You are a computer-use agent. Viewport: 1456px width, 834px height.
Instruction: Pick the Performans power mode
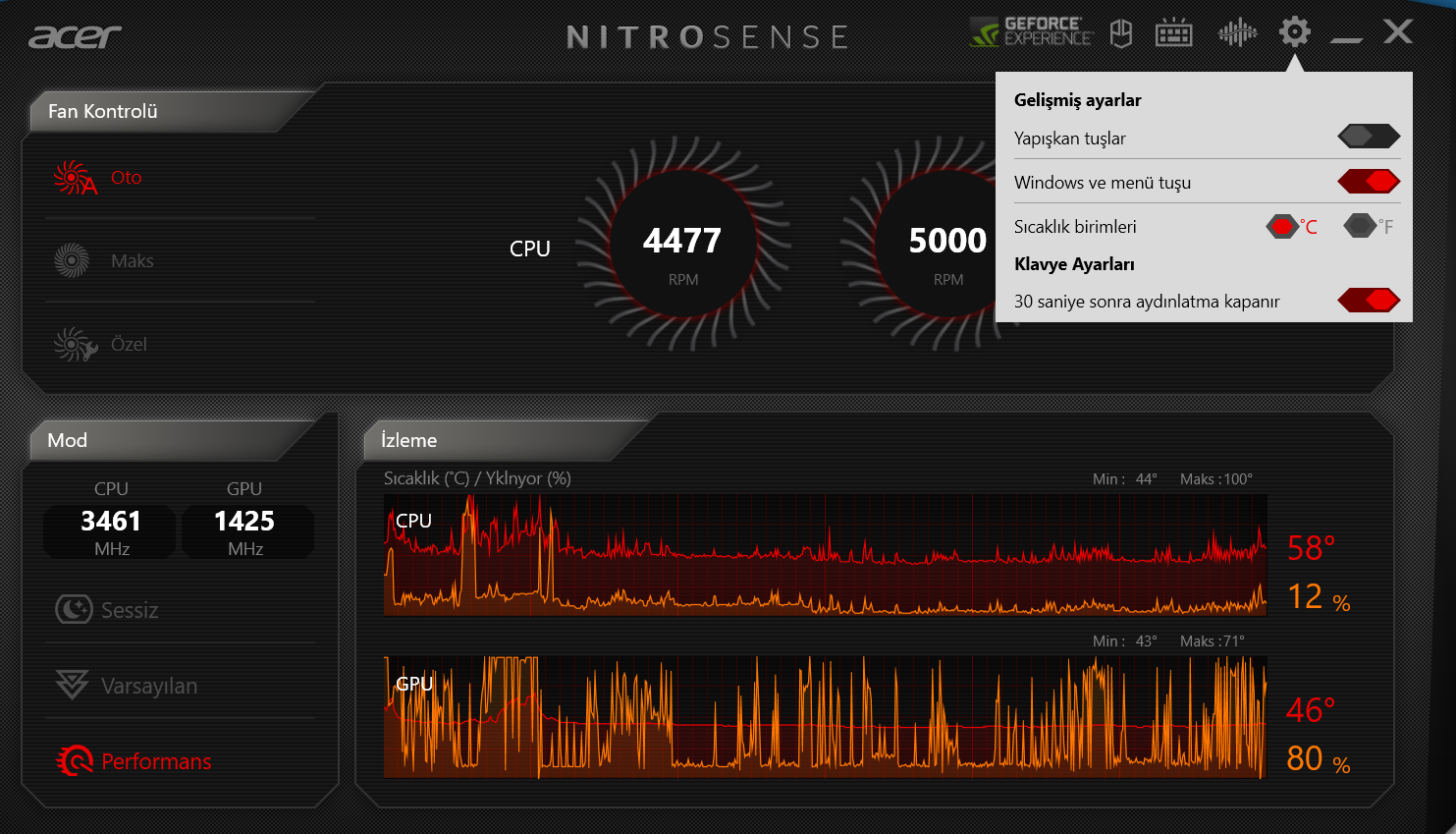[x=133, y=761]
